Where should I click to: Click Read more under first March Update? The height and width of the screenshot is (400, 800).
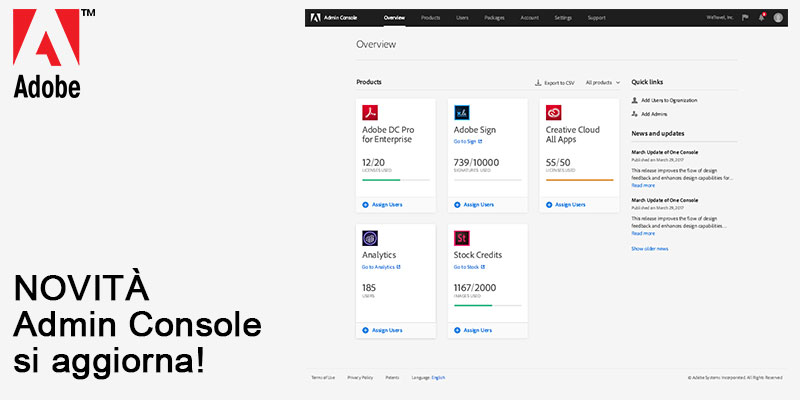click(x=643, y=186)
